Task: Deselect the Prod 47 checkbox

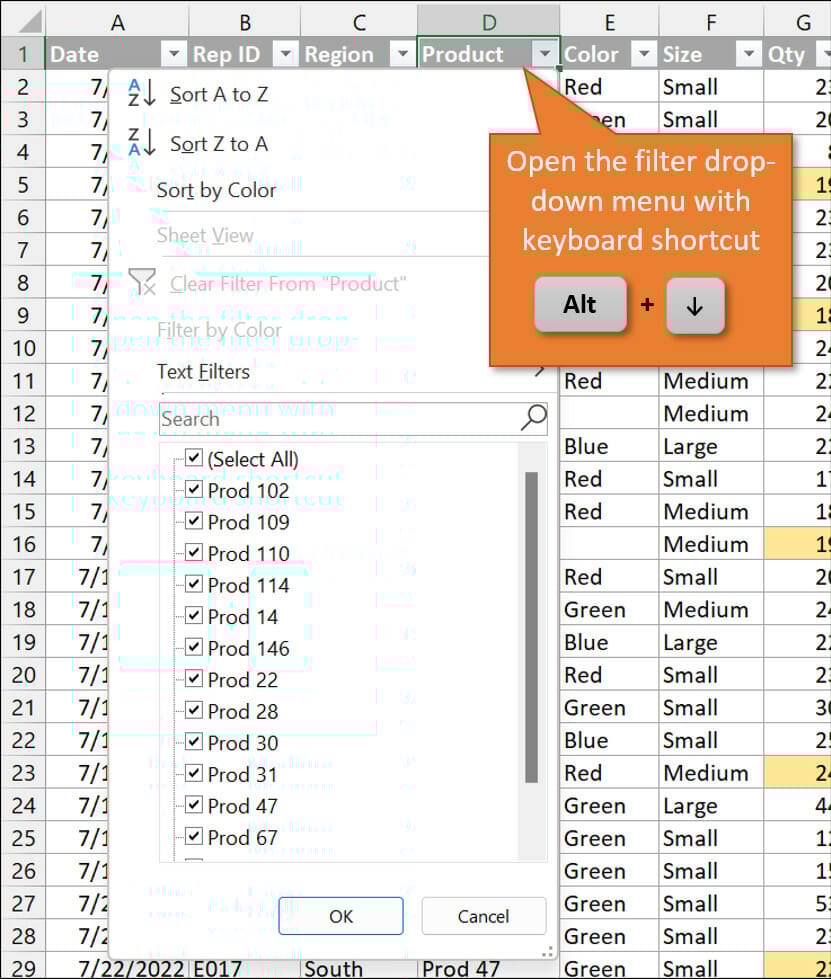Action: point(194,806)
